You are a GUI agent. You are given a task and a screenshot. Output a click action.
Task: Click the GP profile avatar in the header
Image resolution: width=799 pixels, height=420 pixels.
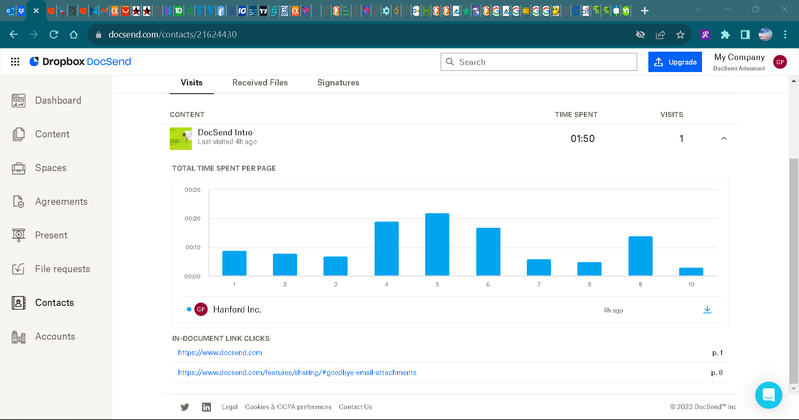click(780, 62)
